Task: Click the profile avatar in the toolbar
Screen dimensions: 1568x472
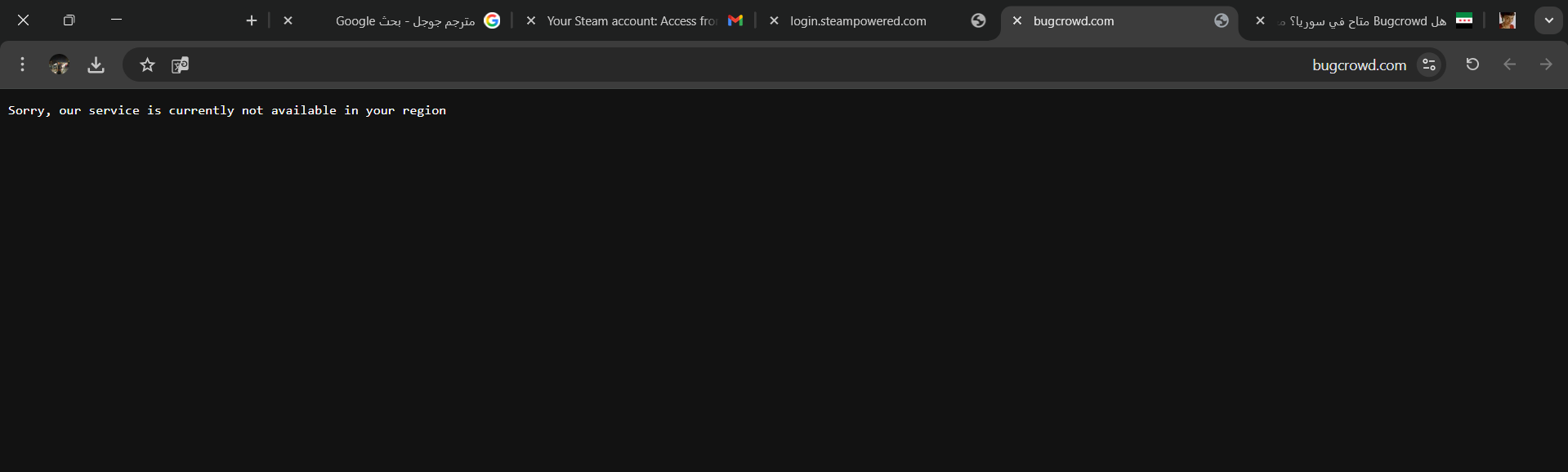Action: [x=59, y=65]
